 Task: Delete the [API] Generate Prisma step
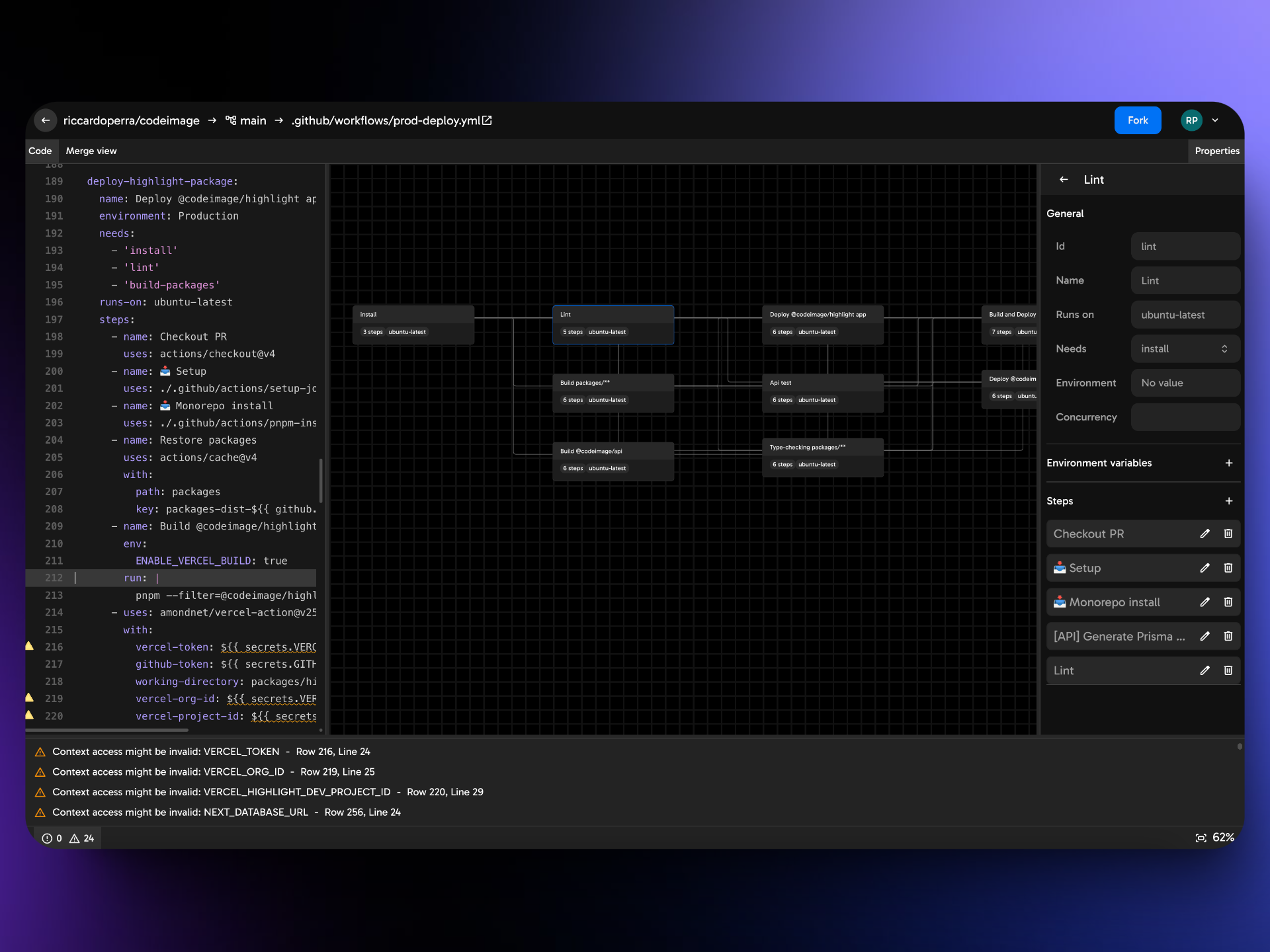pyautogui.click(x=1228, y=636)
